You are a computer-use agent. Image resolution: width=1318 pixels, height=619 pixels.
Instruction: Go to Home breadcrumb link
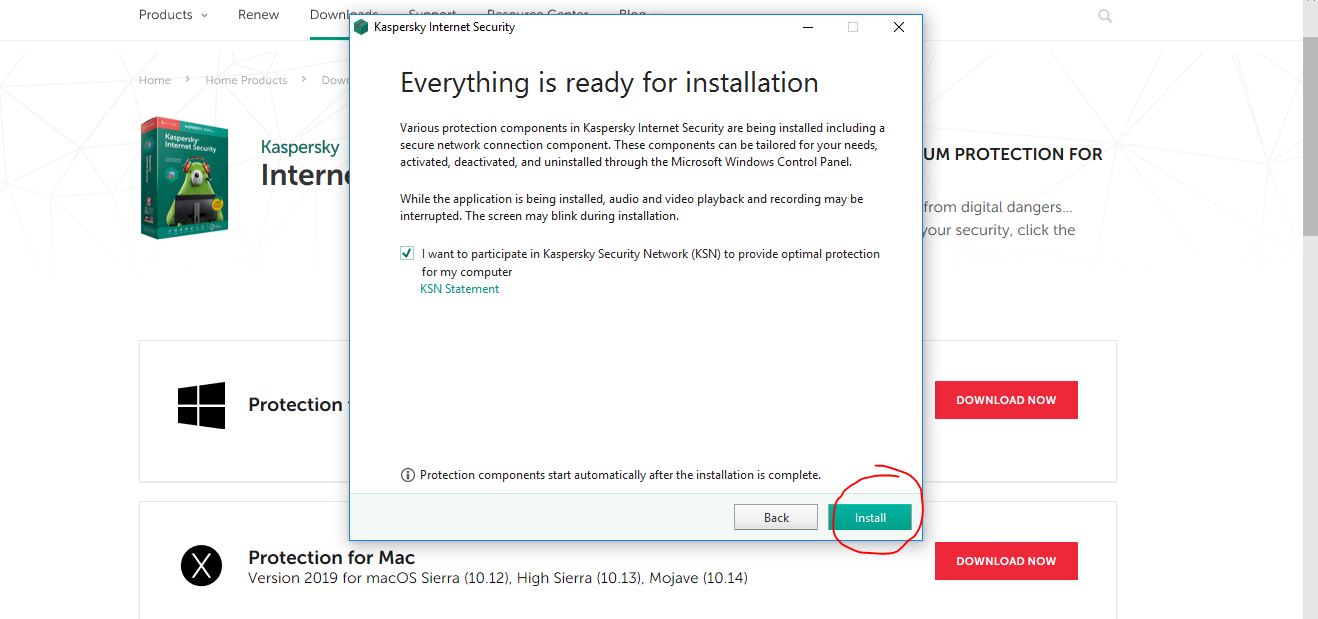155,80
